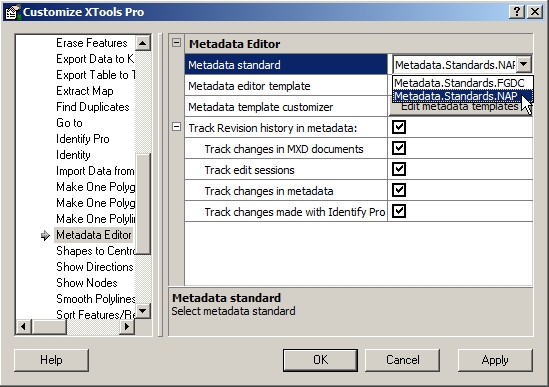Viewport: 549px width, 387px height.
Task: Click the Track changes in metadata label
Action: coord(269,191)
